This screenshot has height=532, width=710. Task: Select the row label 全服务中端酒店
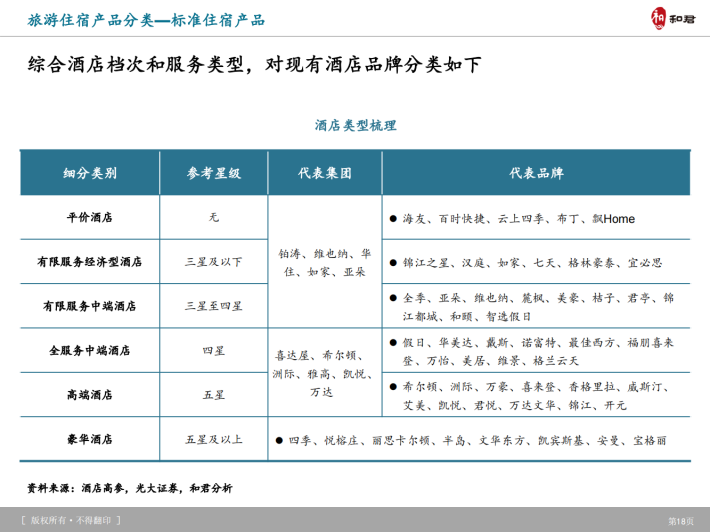pyautogui.click(x=90, y=350)
